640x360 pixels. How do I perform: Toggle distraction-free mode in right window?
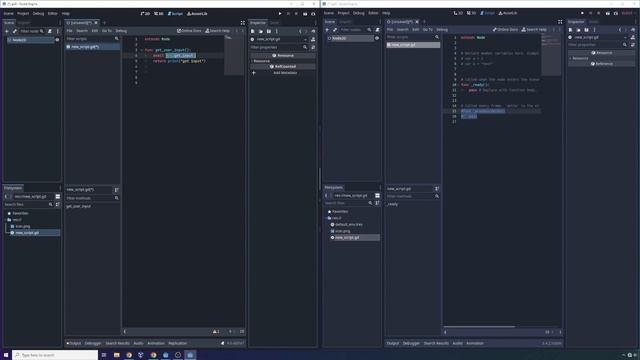pyautogui.click(x=560, y=22)
